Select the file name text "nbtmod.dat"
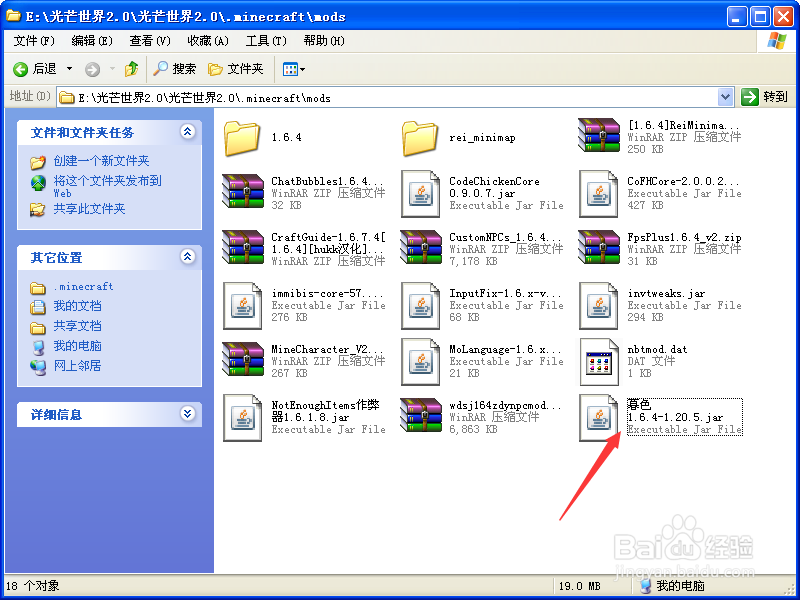Viewport: 800px width, 600px height. [657, 349]
